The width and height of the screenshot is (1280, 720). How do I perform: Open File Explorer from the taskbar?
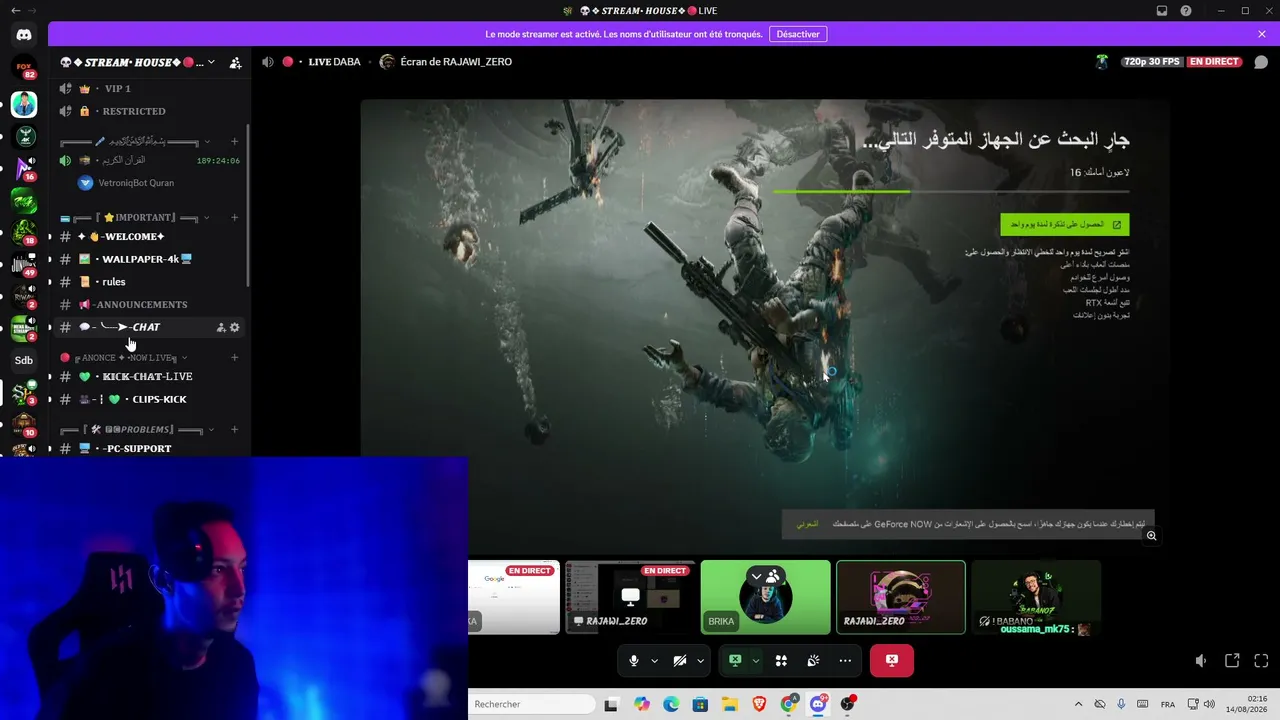click(730, 704)
